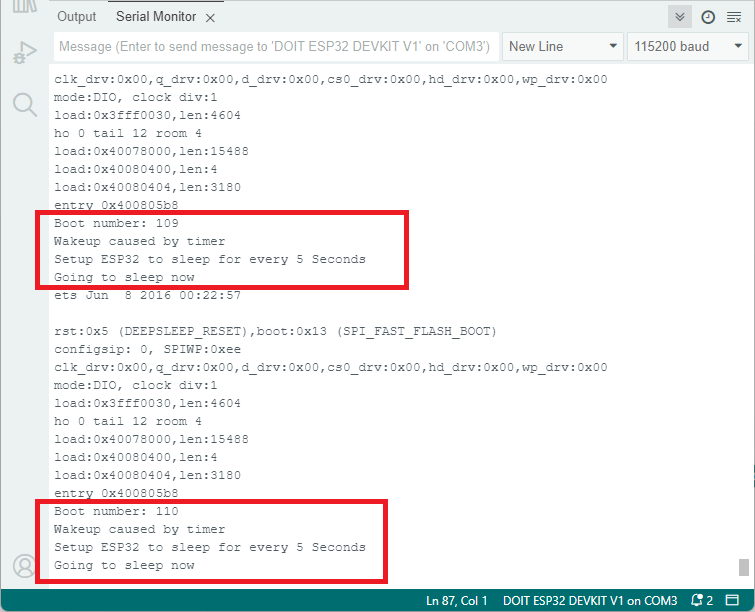The height and width of the screenshot is (612, 755).
Task: Click the serial output vertical scrollbar thumb
Action: [743, 567]
